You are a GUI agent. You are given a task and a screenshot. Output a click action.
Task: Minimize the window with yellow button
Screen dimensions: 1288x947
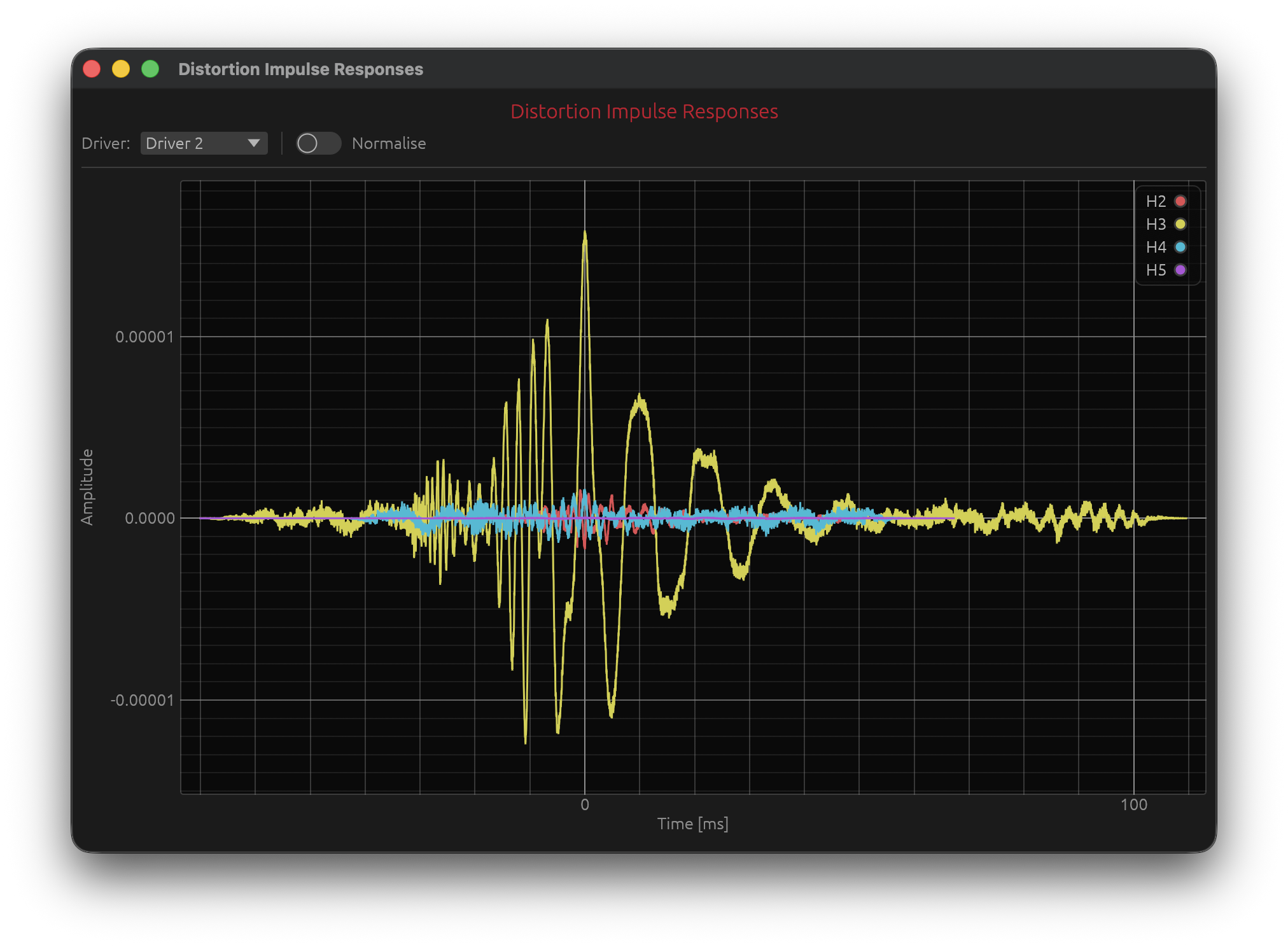[121, 69]
